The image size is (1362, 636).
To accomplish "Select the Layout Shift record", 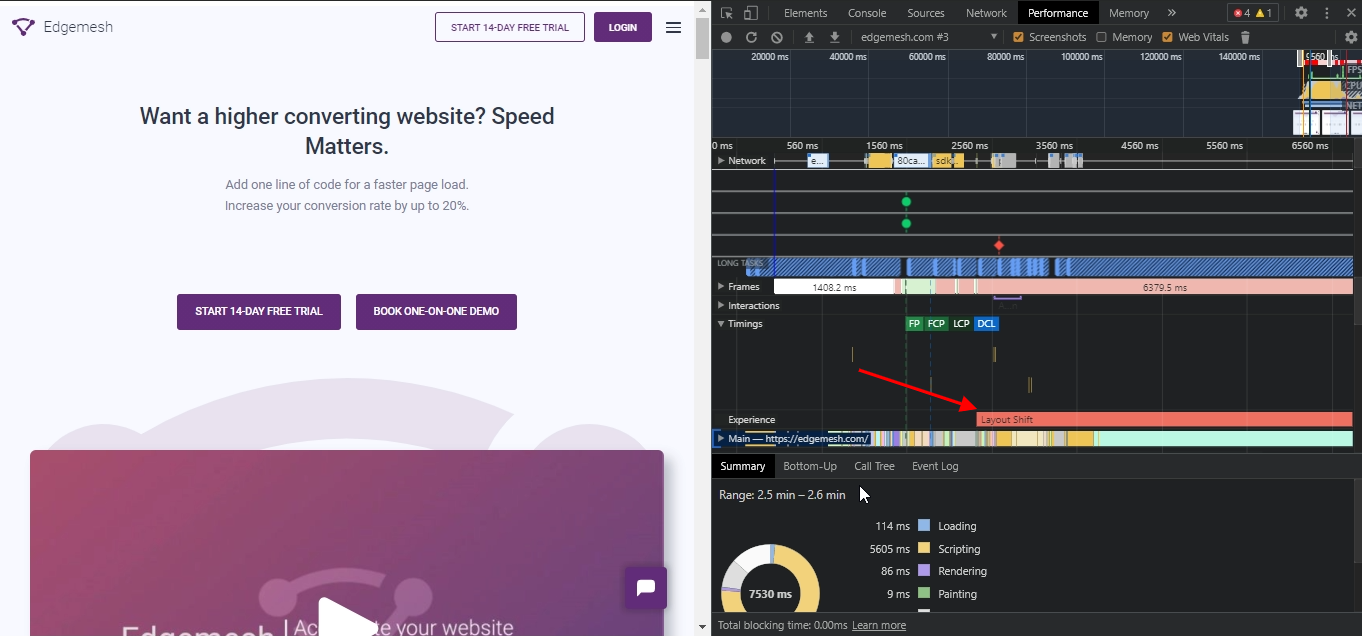I will tap(1164, 420).
